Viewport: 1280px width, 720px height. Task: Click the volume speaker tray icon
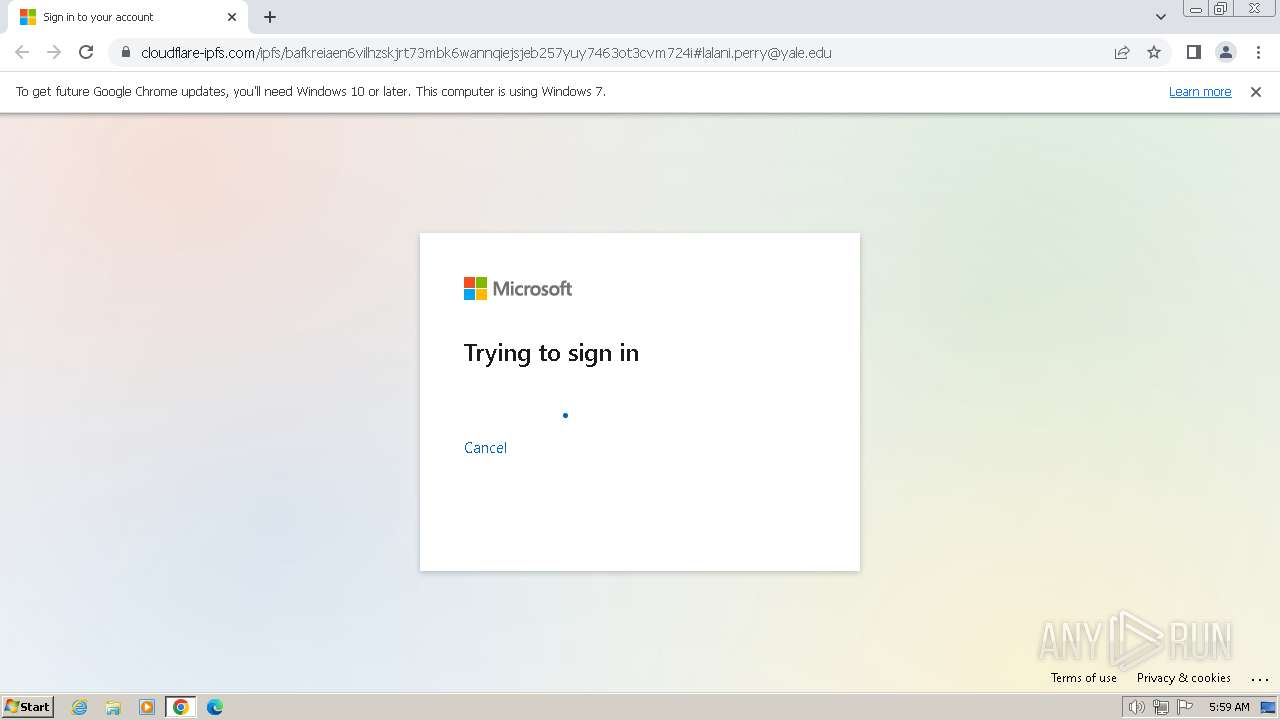1136,707
